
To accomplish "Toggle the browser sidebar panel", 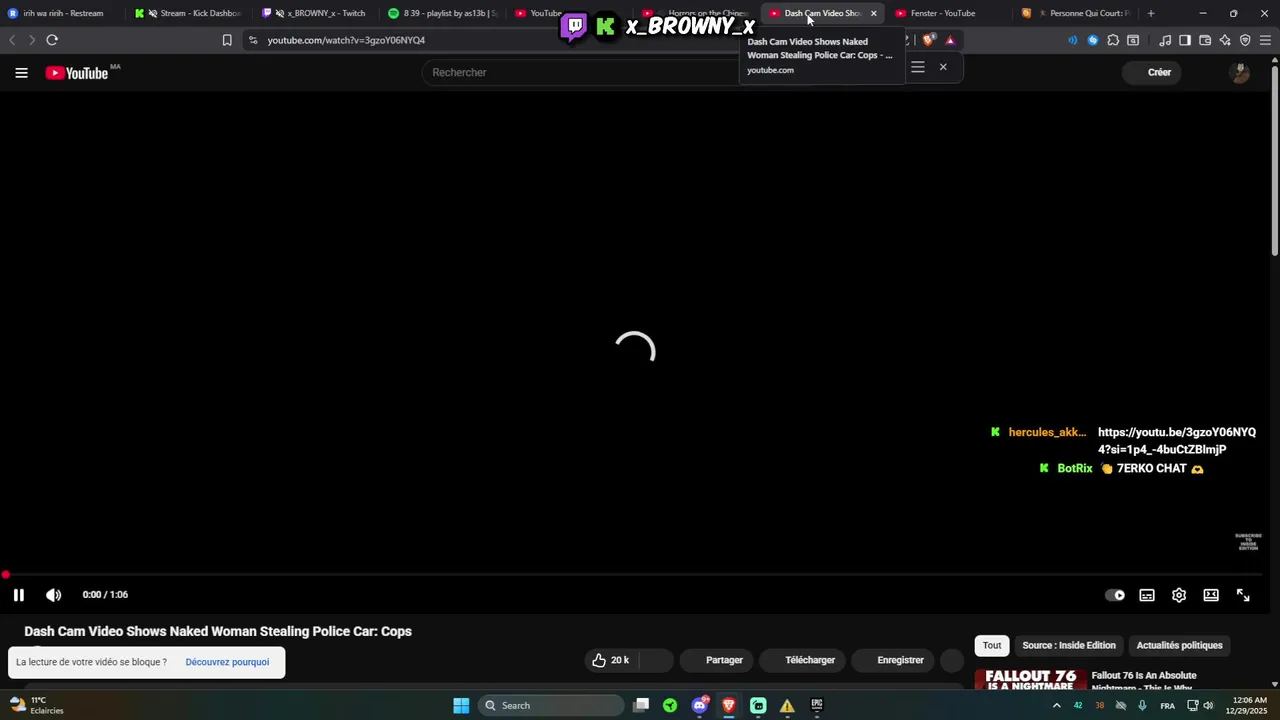I will [x=1185, y=40].
